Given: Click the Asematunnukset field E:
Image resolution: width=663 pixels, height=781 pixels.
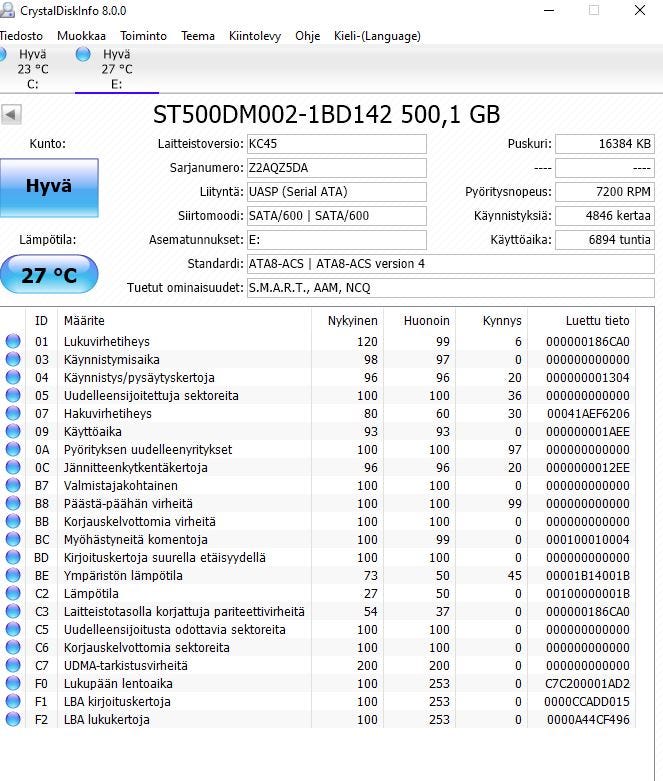Looking at the screenshot, I should pyautogui.click(x=337, y=240).
